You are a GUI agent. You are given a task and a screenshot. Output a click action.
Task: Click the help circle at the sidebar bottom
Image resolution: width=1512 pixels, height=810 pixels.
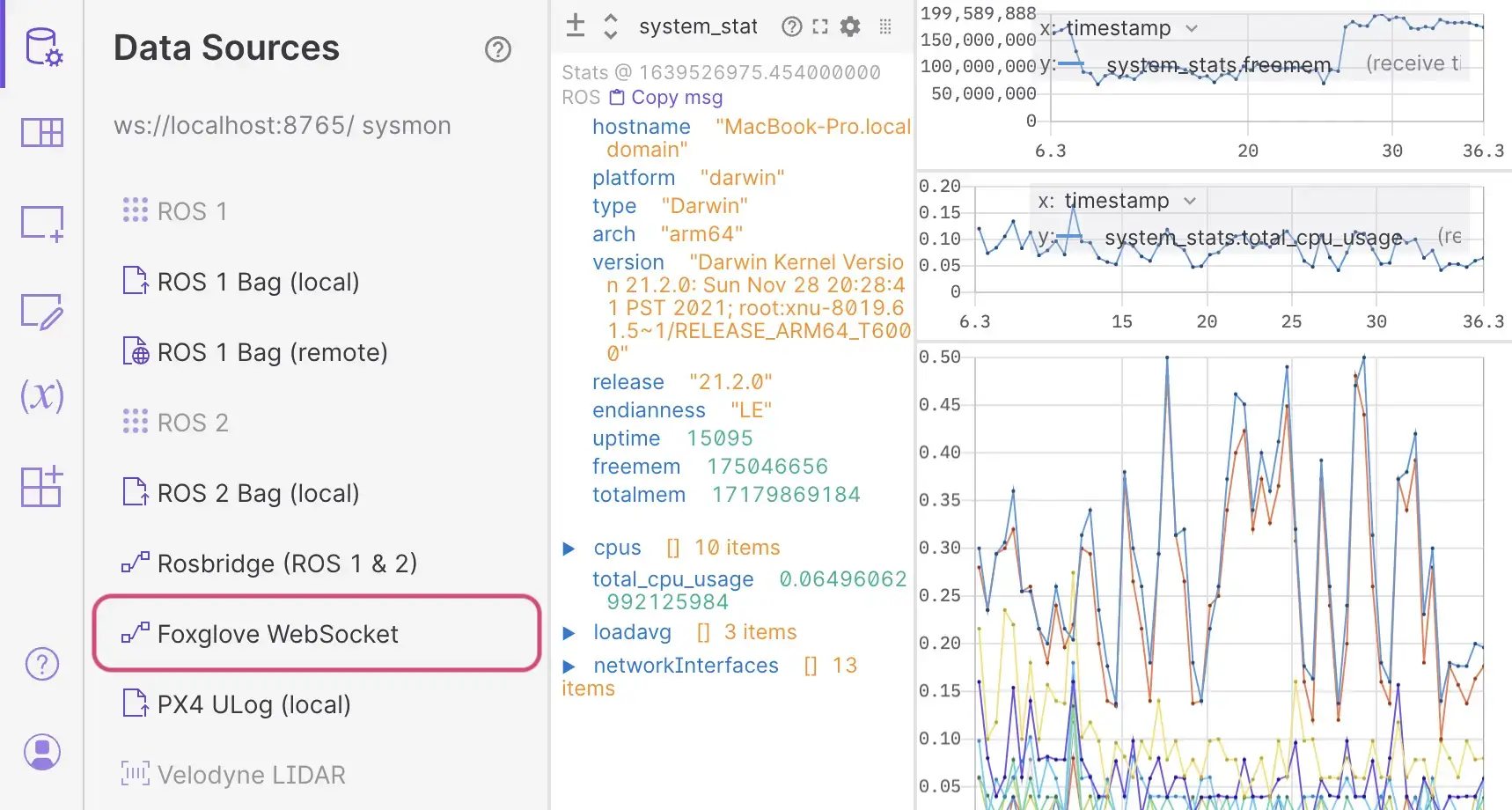pos(40,663)
